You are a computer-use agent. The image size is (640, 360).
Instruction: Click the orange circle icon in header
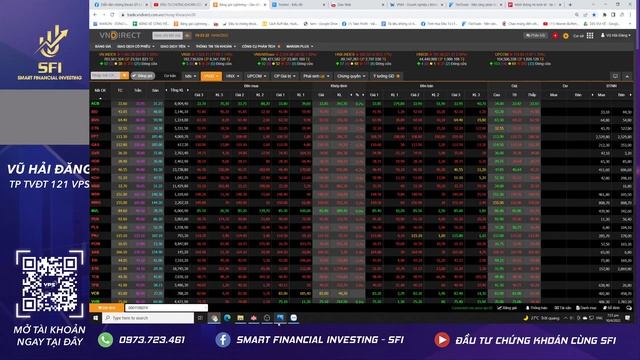(x=566, y=36)
